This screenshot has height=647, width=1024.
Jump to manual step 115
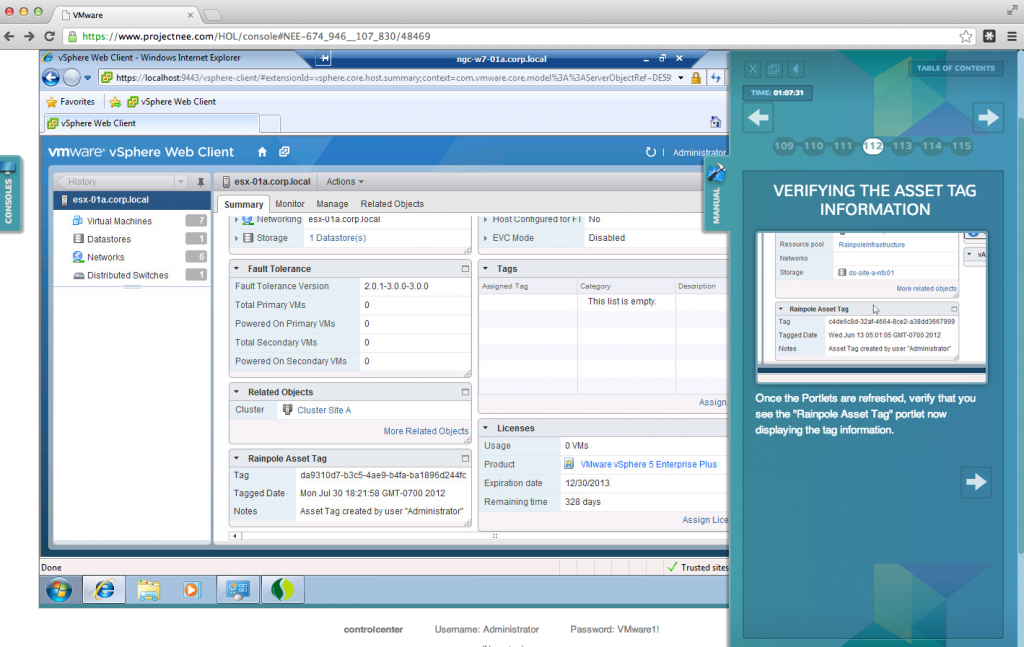click(x=961, y=146)
